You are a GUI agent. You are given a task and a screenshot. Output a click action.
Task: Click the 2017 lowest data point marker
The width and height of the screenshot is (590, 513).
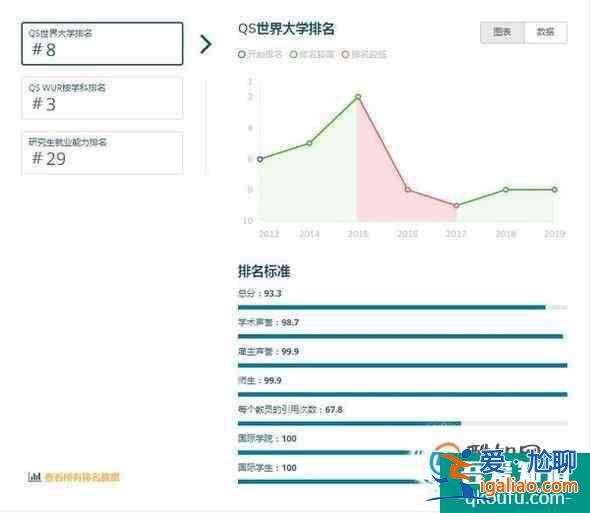click(456, 206)
